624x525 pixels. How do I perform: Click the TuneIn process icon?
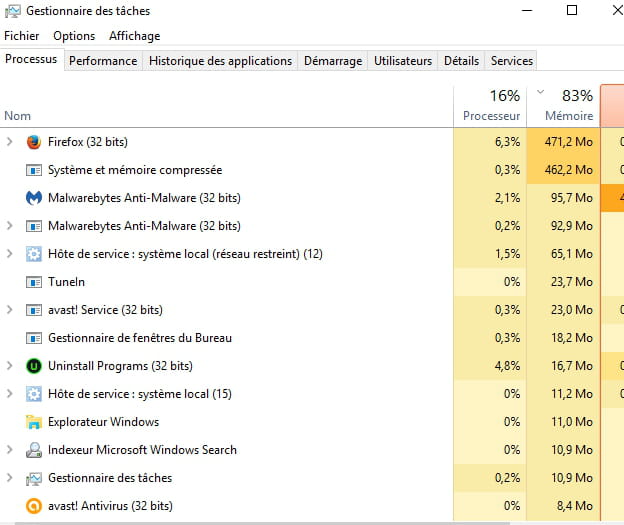(x=34, y=282)
